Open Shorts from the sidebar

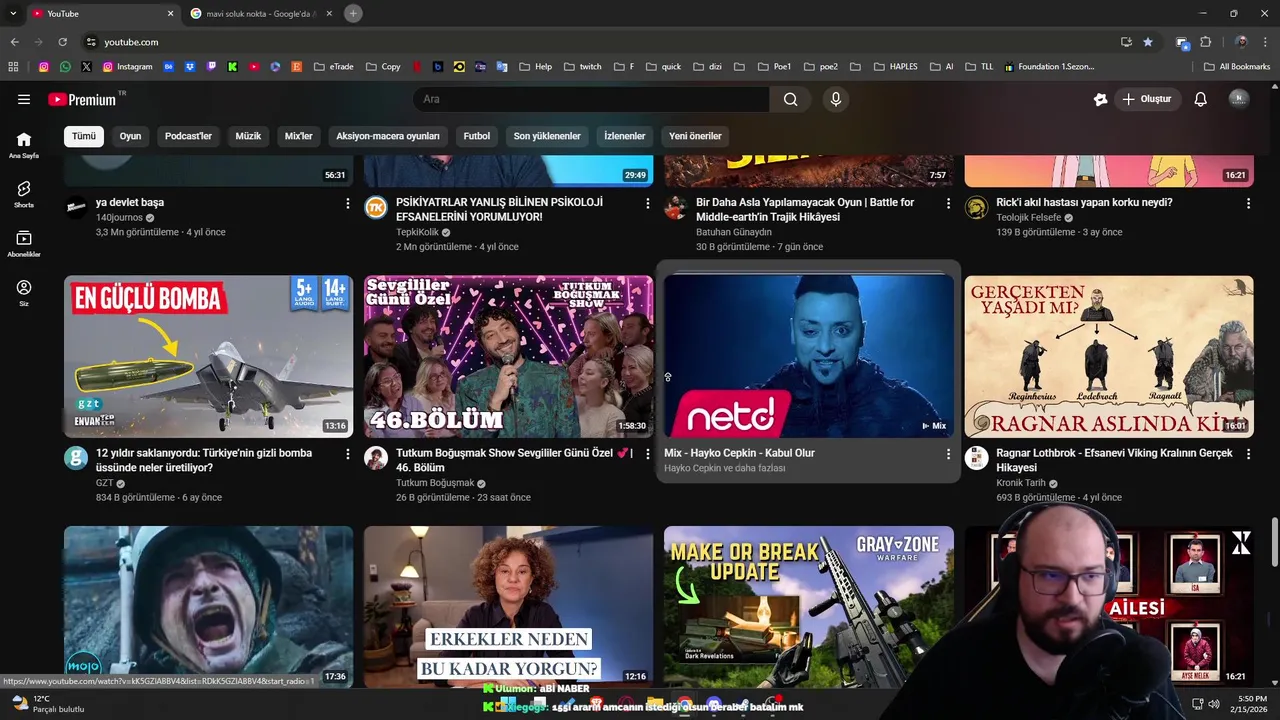point(24,194)
